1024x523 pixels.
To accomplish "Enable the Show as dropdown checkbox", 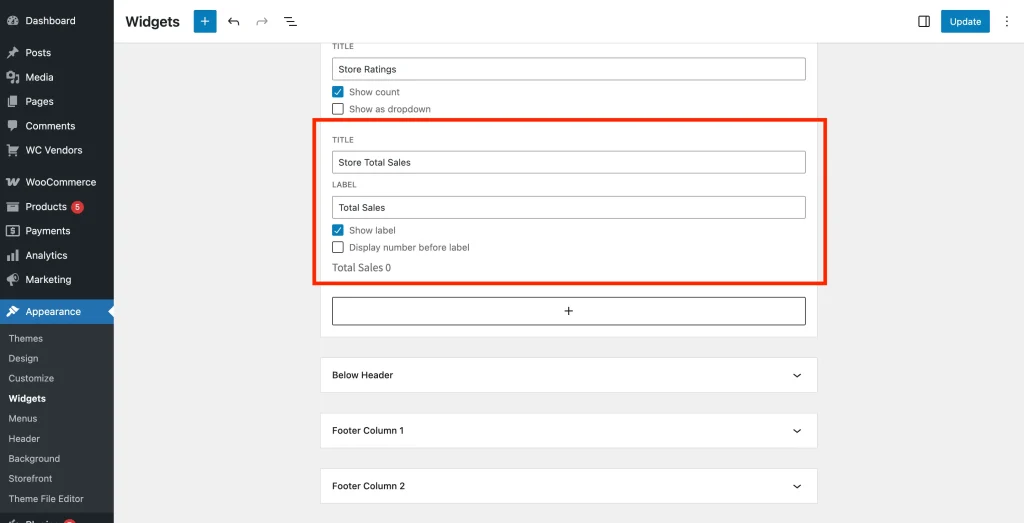I will pos(338,109).
